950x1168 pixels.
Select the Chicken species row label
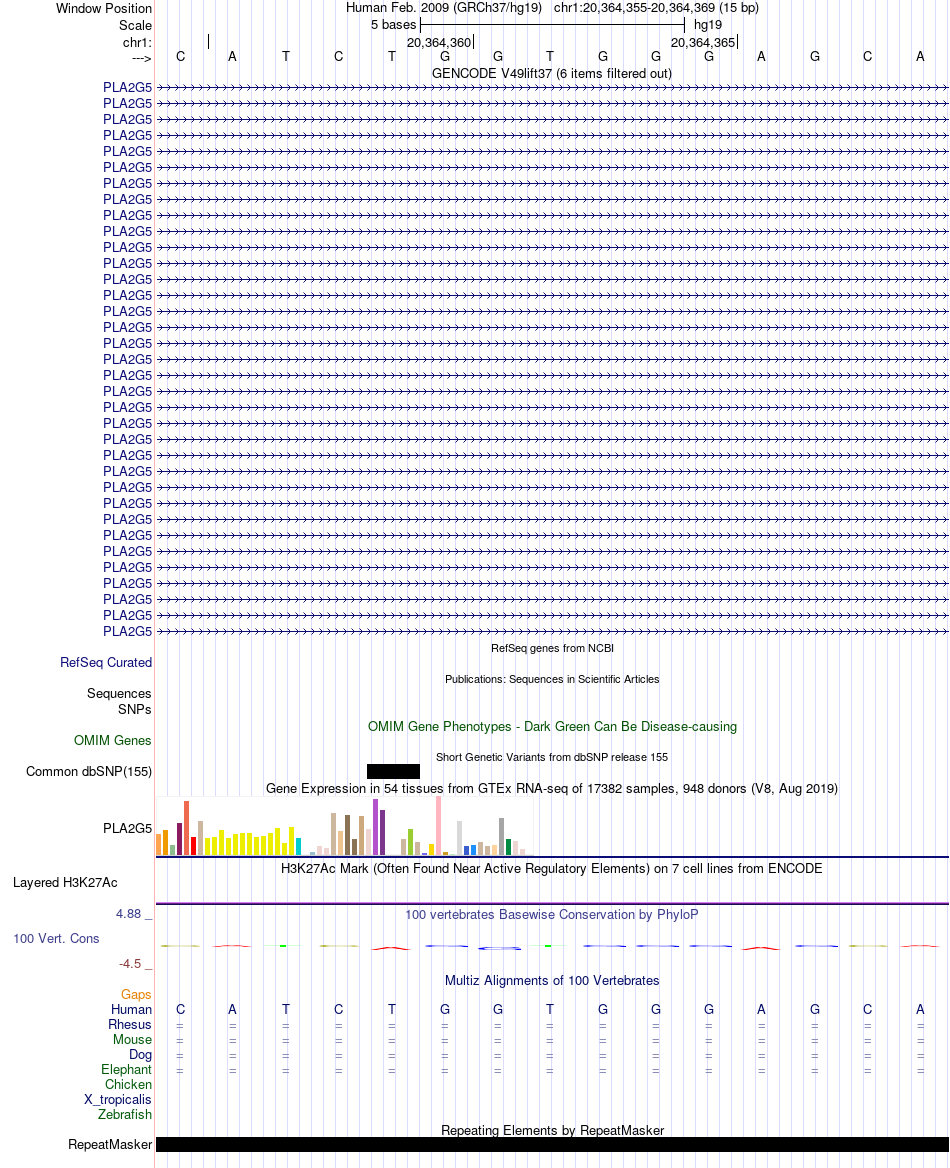click(128, 1085)
